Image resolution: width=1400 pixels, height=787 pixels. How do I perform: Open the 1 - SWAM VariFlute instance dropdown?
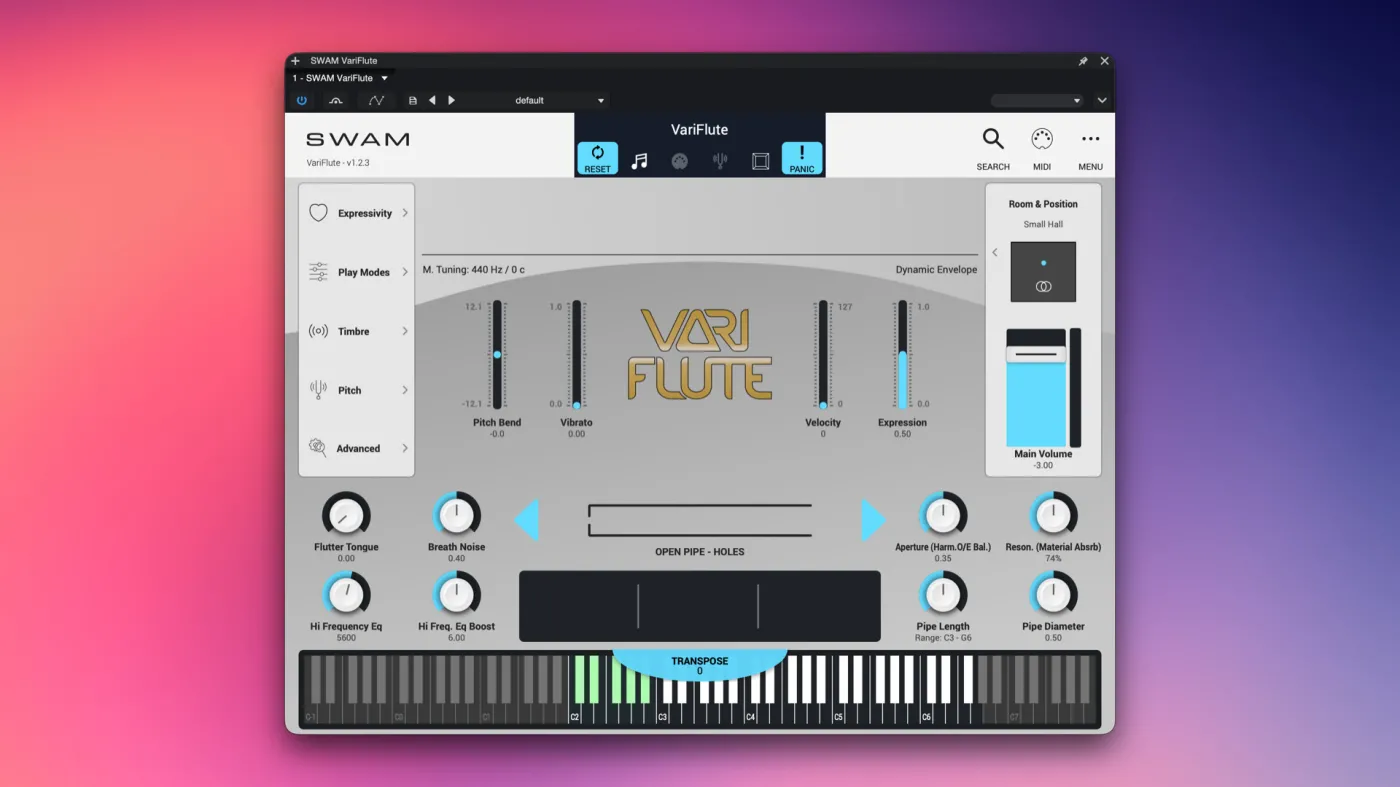point(340,78)
